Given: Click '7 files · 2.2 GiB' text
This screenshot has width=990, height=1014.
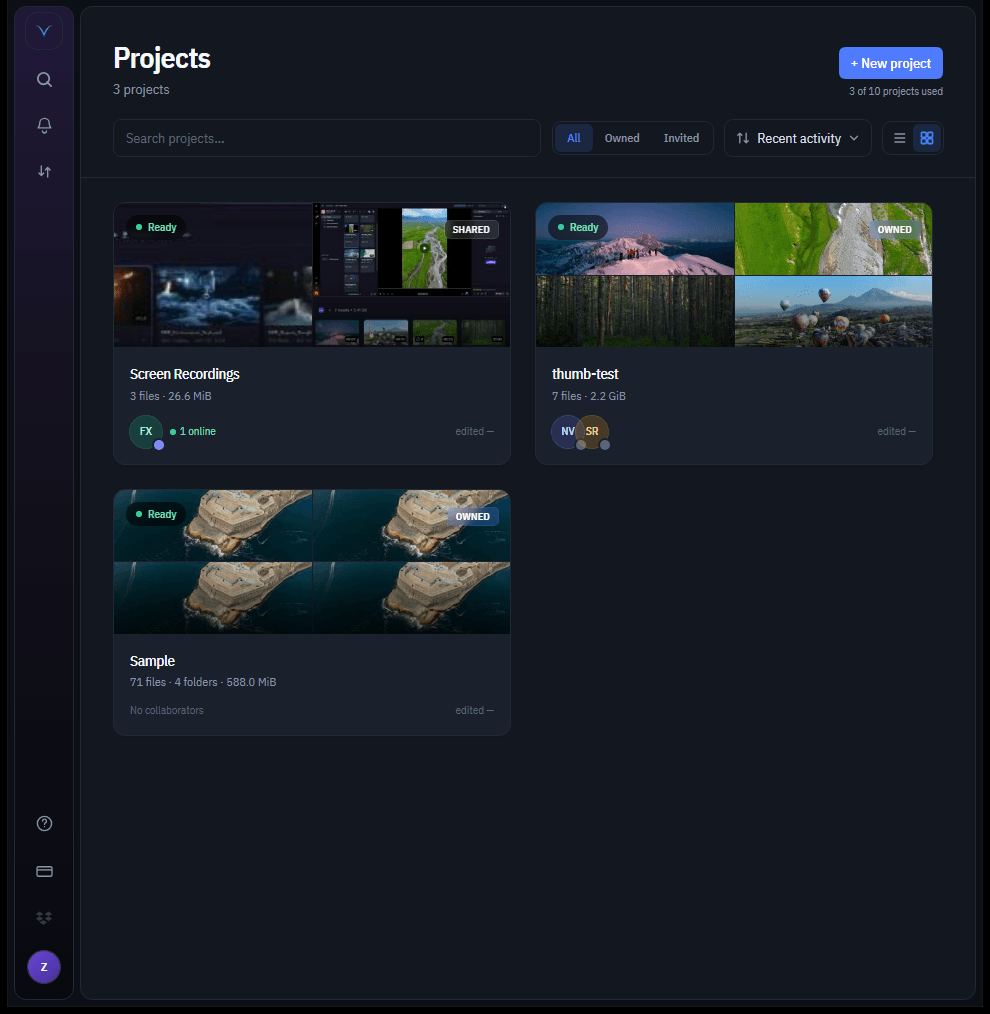Looking at the screenshot, I should [x=588, y=396].
